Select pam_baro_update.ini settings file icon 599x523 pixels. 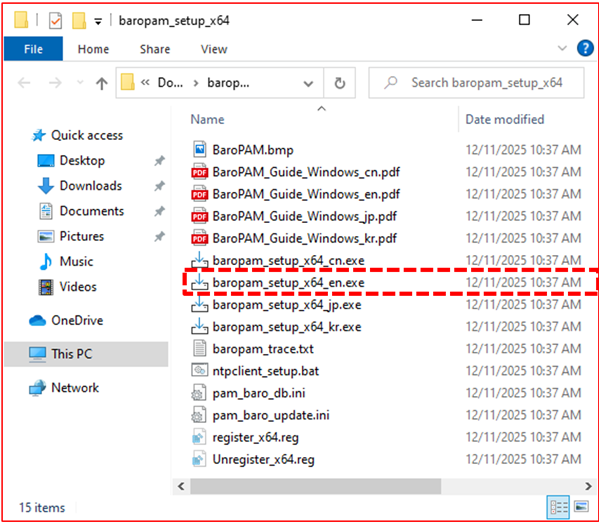coord(199,415)
